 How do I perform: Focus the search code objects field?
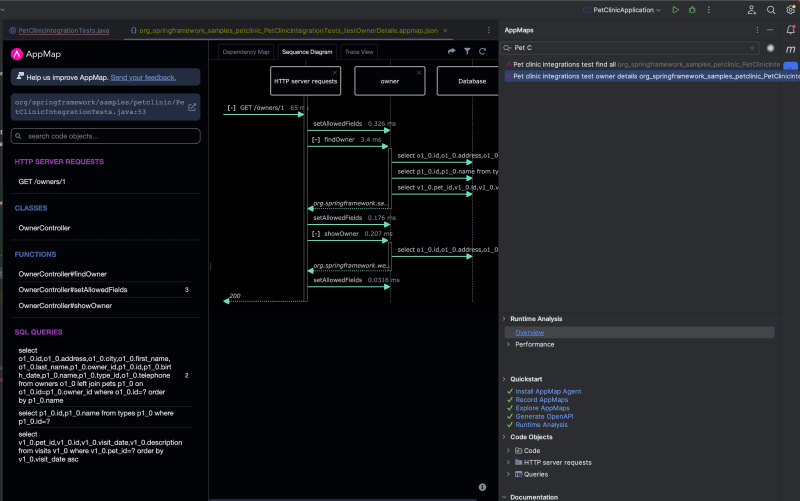tap(106, 136)
